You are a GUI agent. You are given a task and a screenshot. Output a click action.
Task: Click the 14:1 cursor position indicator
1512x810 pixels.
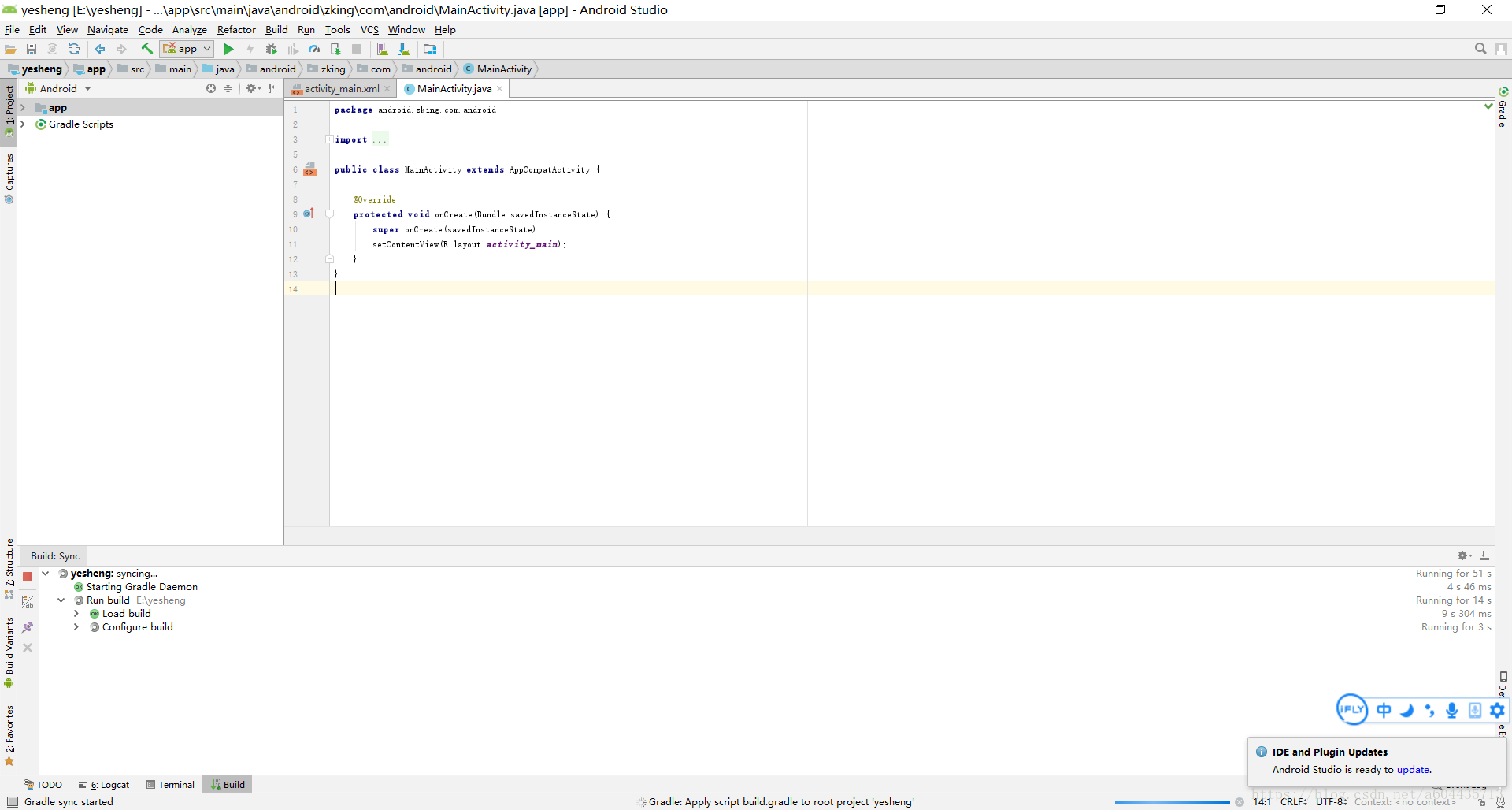click(1262, 802)
